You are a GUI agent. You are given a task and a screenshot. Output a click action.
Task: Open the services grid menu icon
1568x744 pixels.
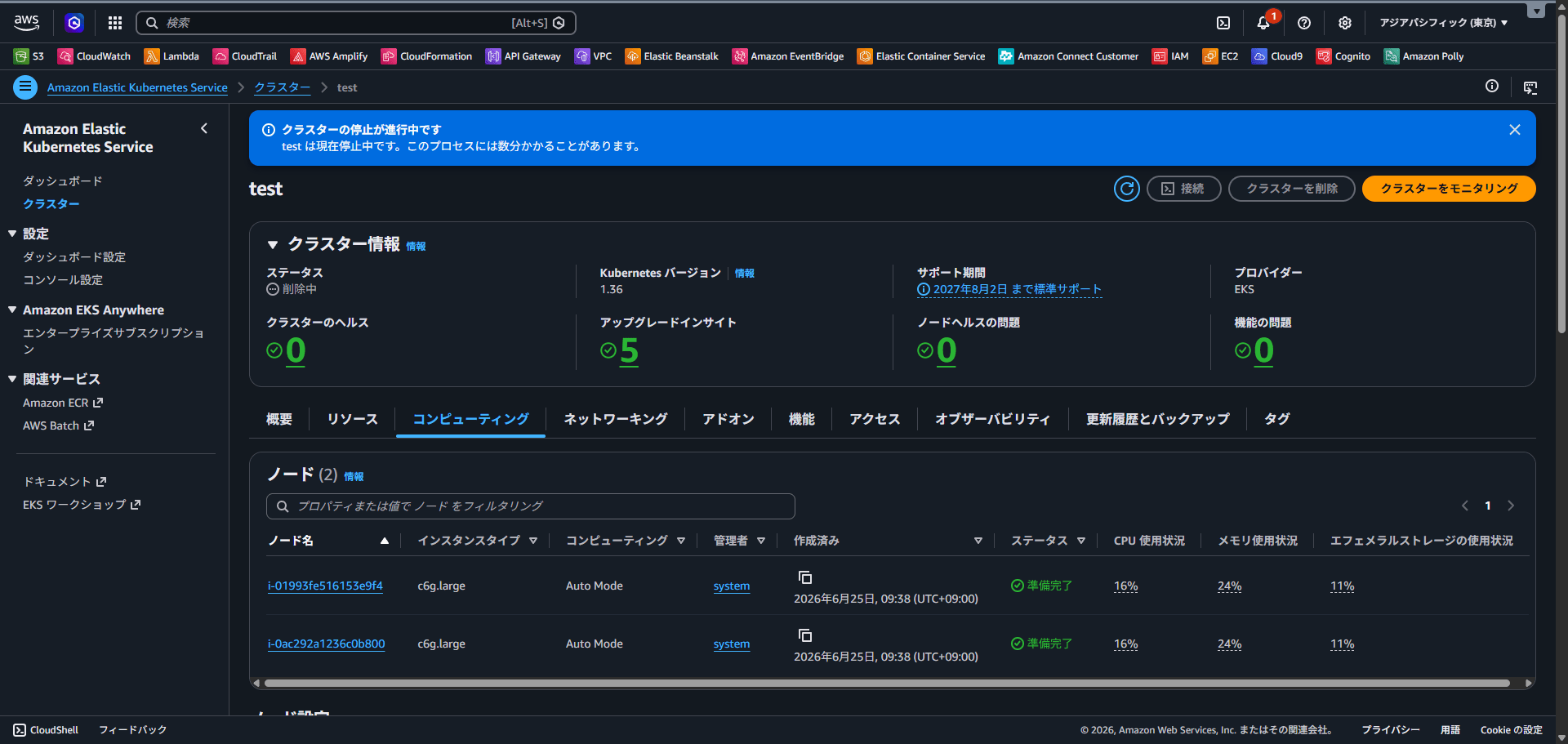pyautogui.click(x=115, y=23)
